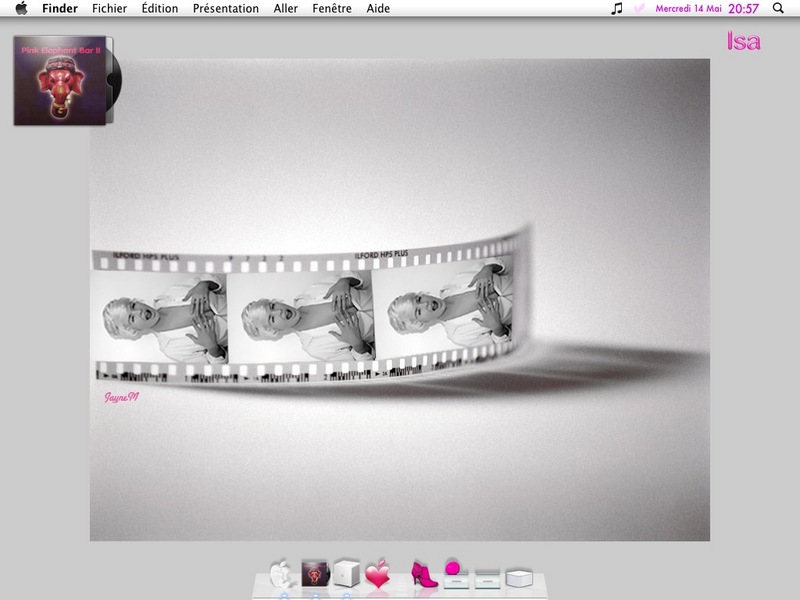Open the Finder menu
Viewport: 800px width, 600px height.
[60, 8]
